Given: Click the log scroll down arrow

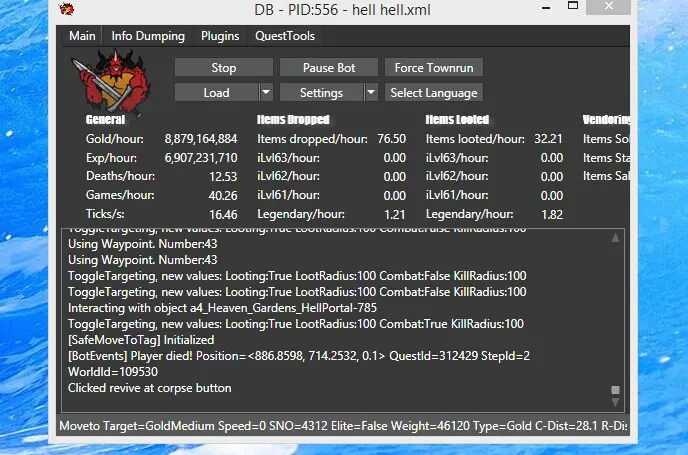Looking at the screenshot, I should [x=615, y=403].
